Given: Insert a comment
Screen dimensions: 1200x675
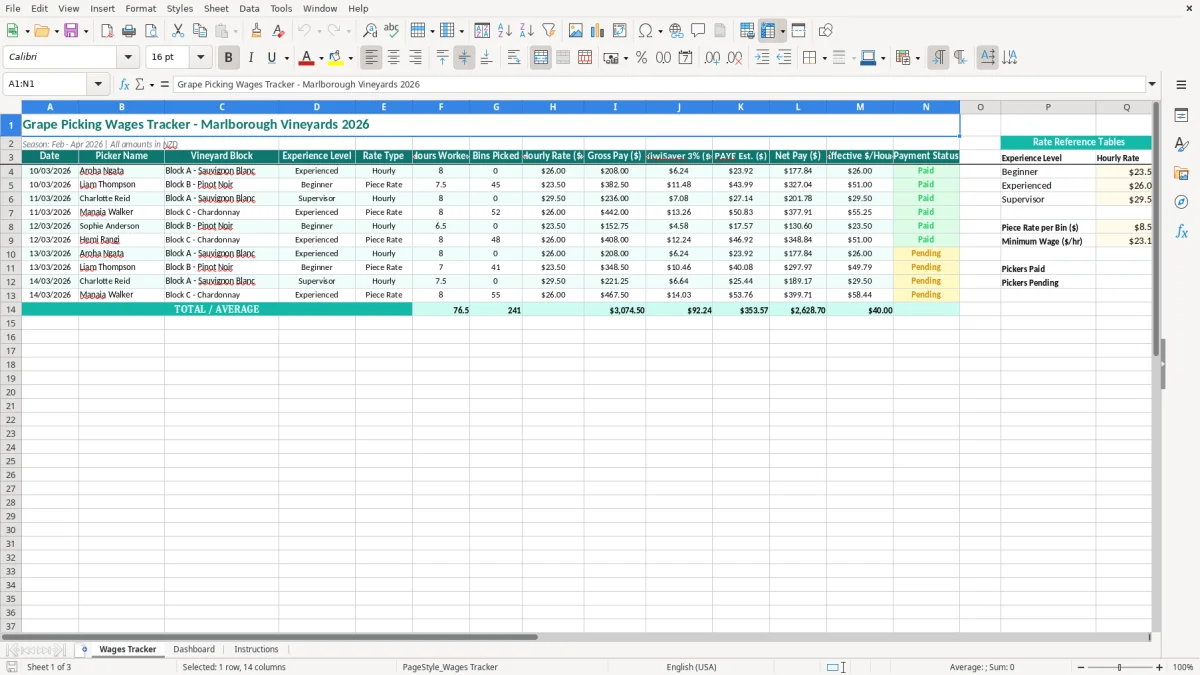Looking at the screenshot, I should coord(698,31).
